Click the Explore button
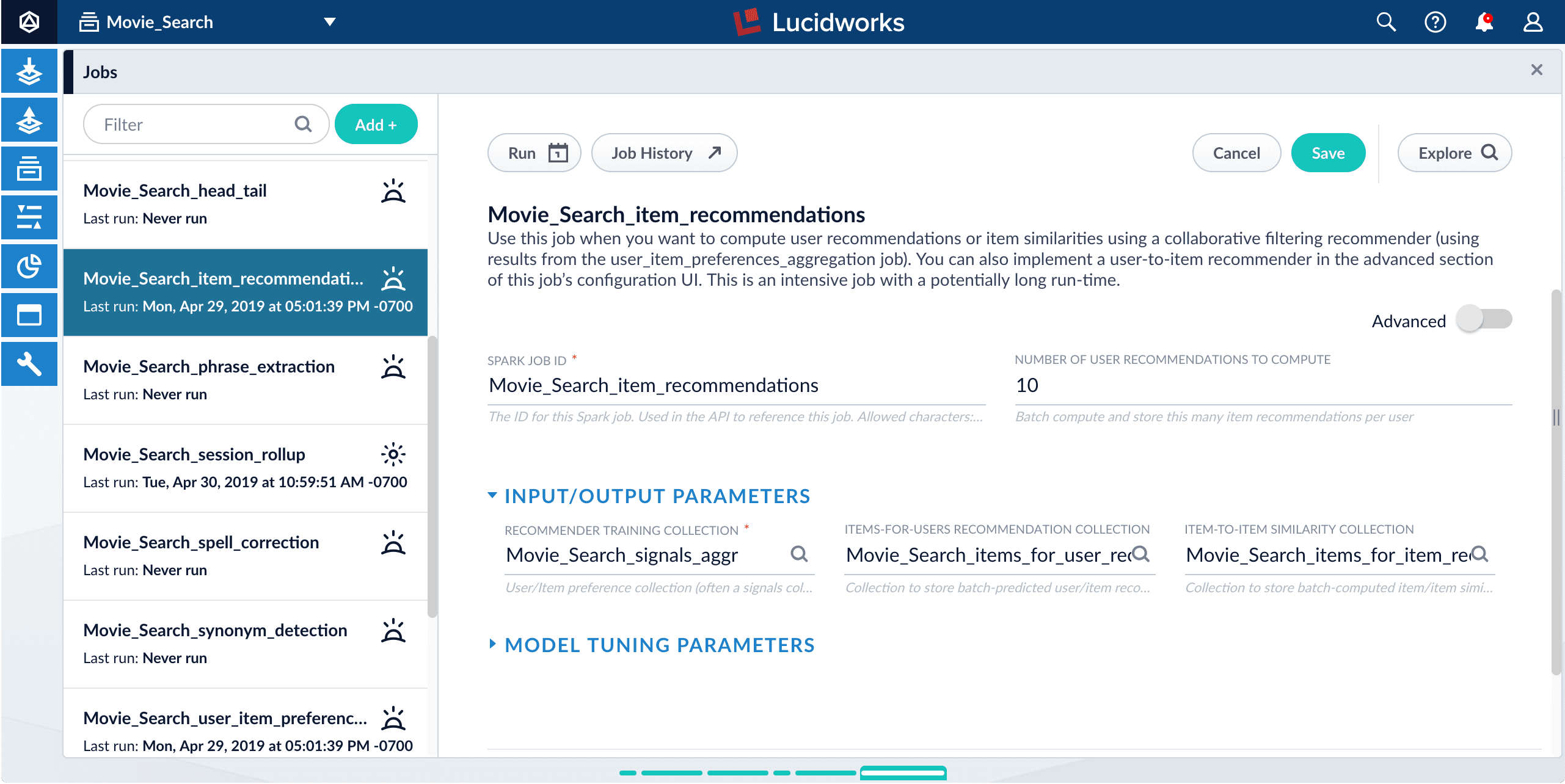Viewport: 1565px width, 784px height. 1454,153
